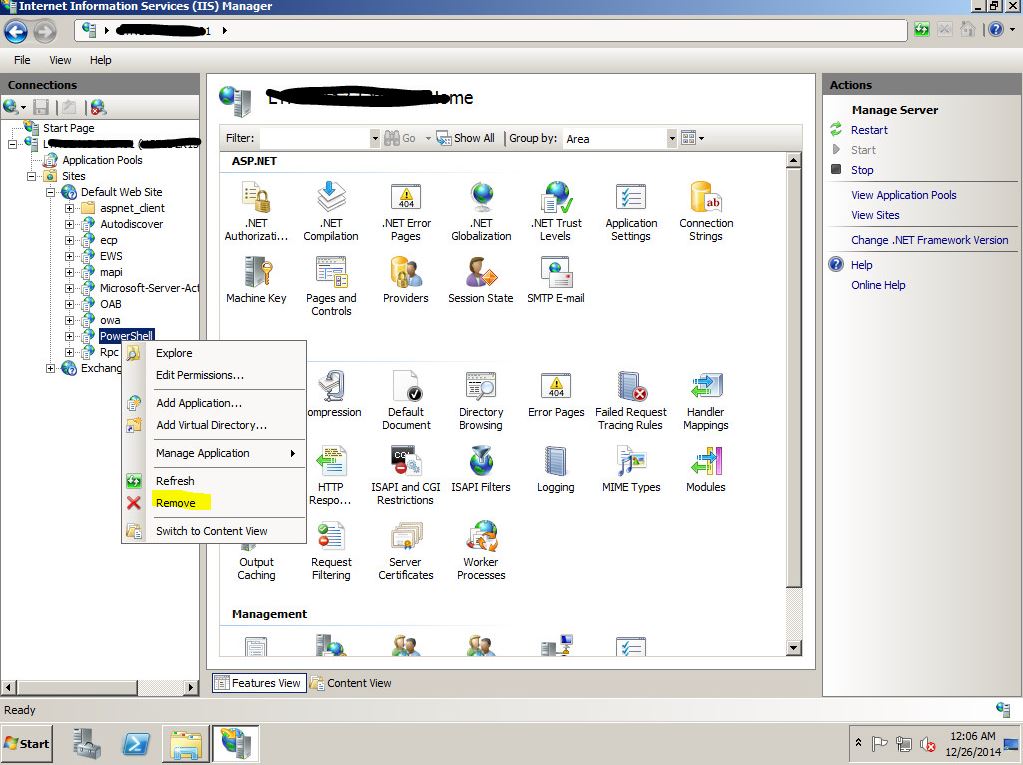Click Save in Connections toolbar

click(41, 107)
